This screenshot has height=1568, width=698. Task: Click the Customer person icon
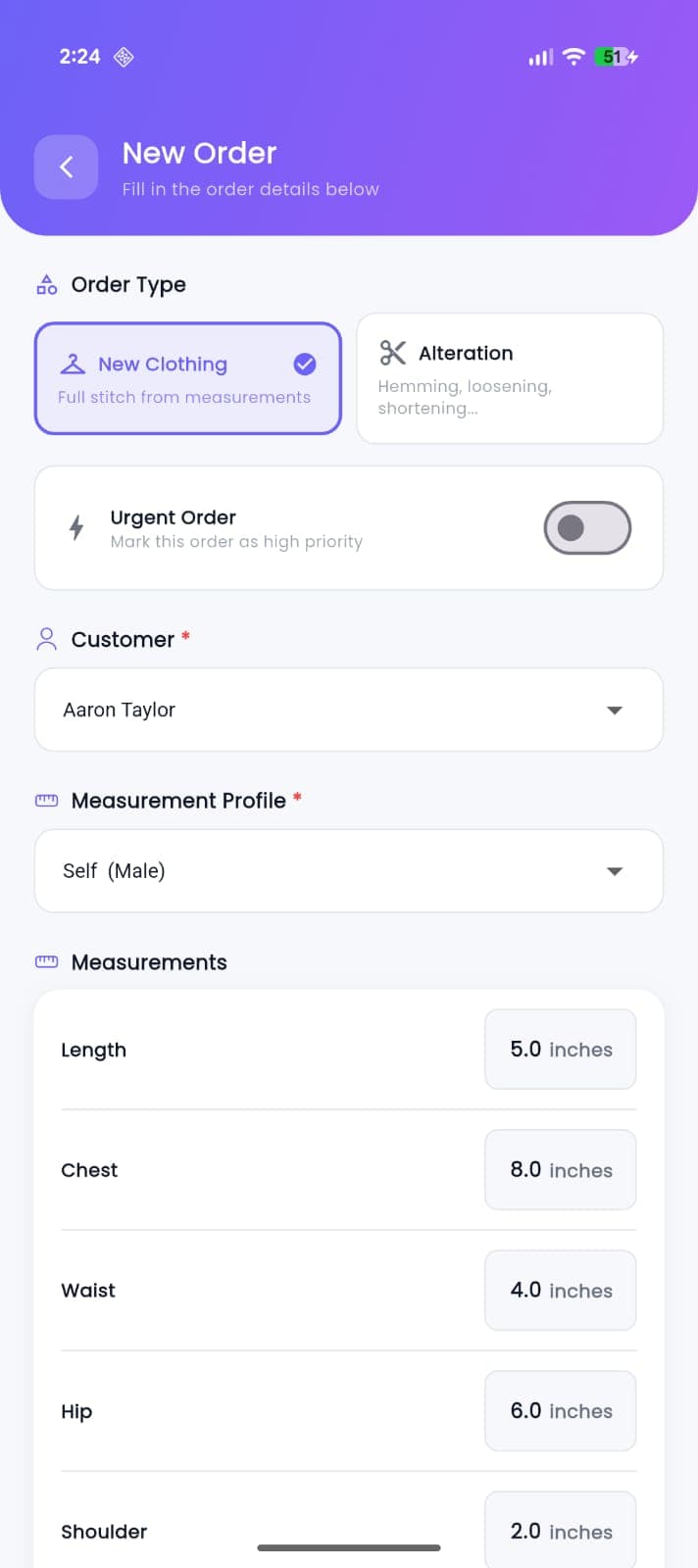pos(46,640)
